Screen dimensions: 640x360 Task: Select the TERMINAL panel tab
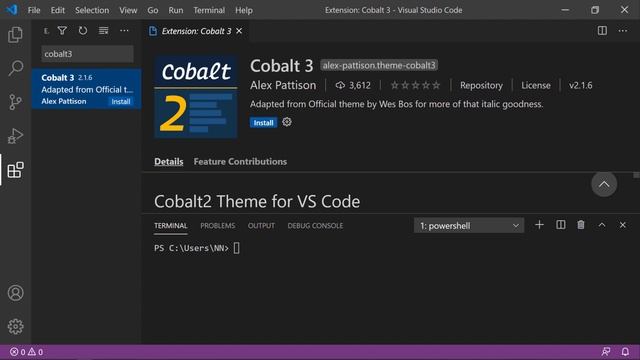click(171, 226)
